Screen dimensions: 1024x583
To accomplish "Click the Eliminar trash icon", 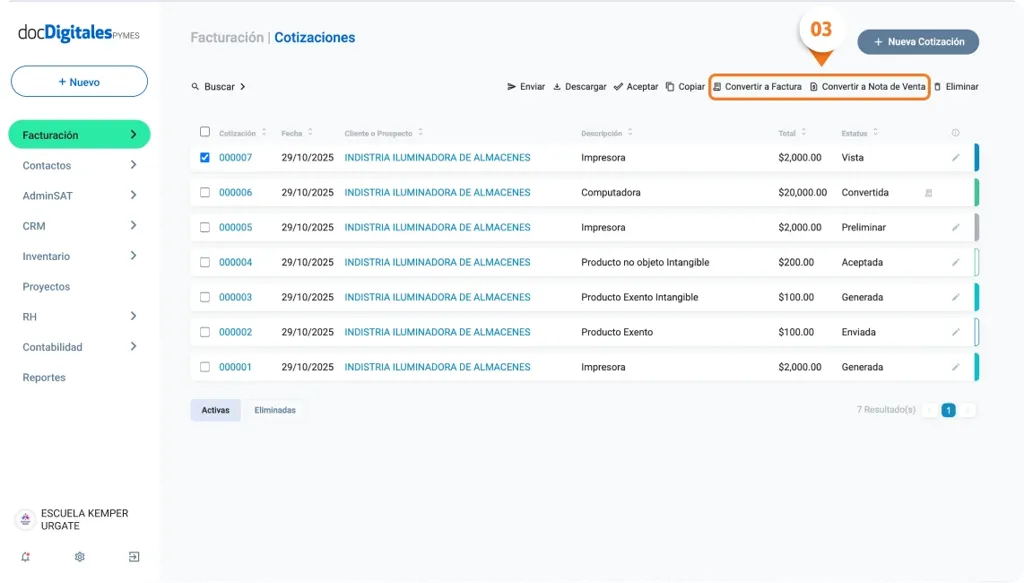I will tap(937, 87).
